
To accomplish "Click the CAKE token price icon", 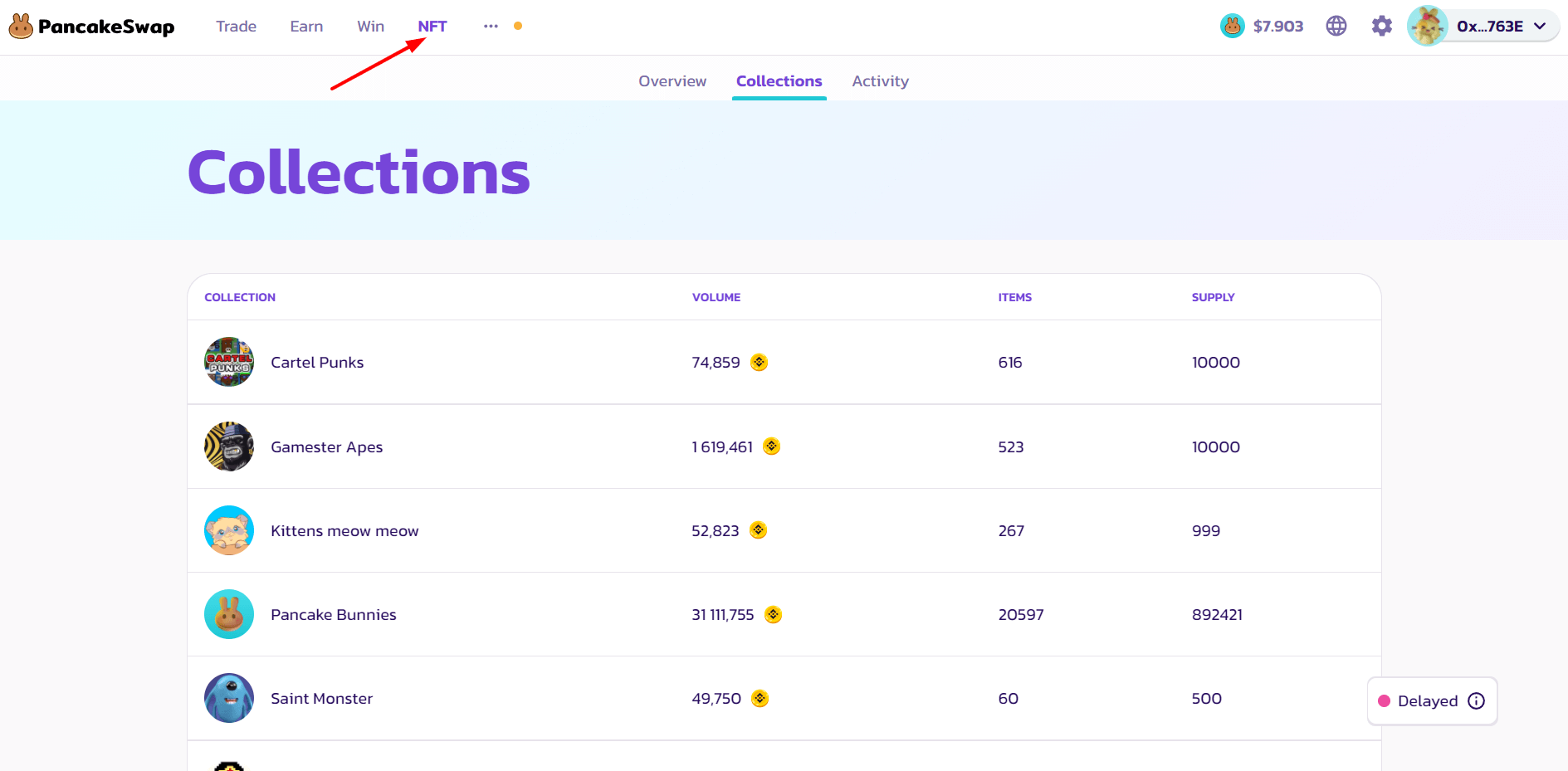I will [x=1233, y=27].
